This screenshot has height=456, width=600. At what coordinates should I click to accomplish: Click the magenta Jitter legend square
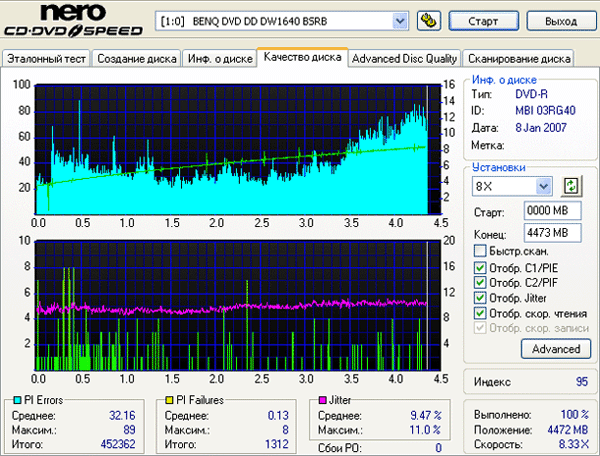coord(320,400)
